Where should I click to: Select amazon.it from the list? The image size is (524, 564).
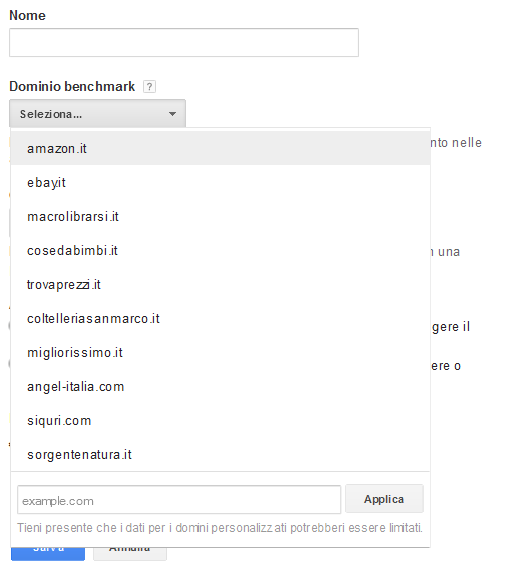[220, 148]
